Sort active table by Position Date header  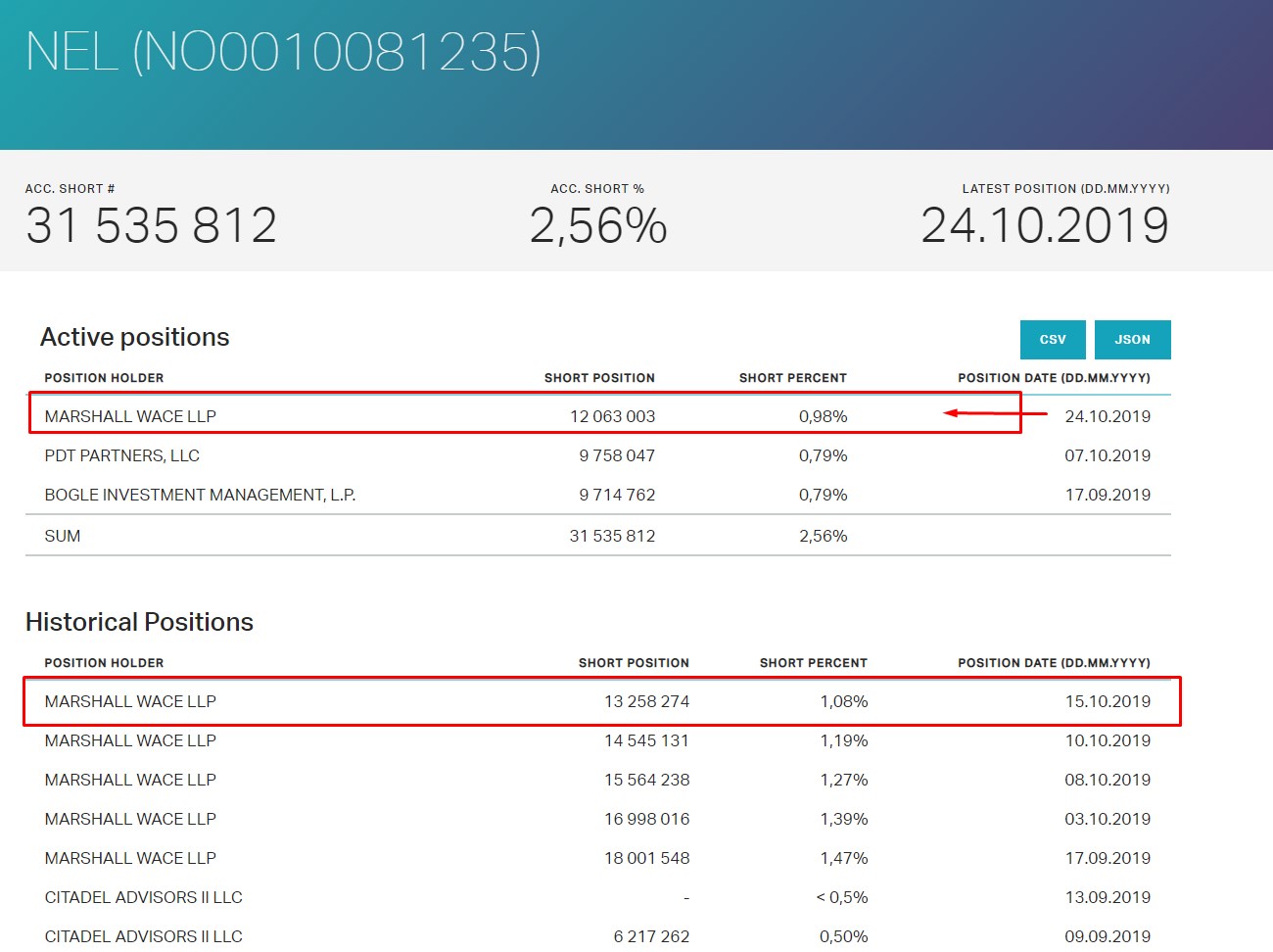[x=1054, y=378]
